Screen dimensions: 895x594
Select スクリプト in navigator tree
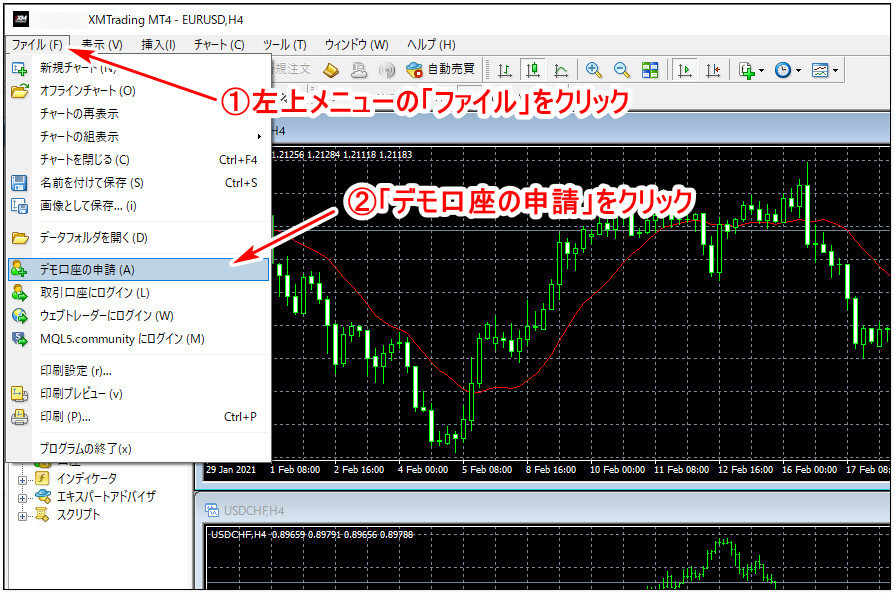point(78,515)
